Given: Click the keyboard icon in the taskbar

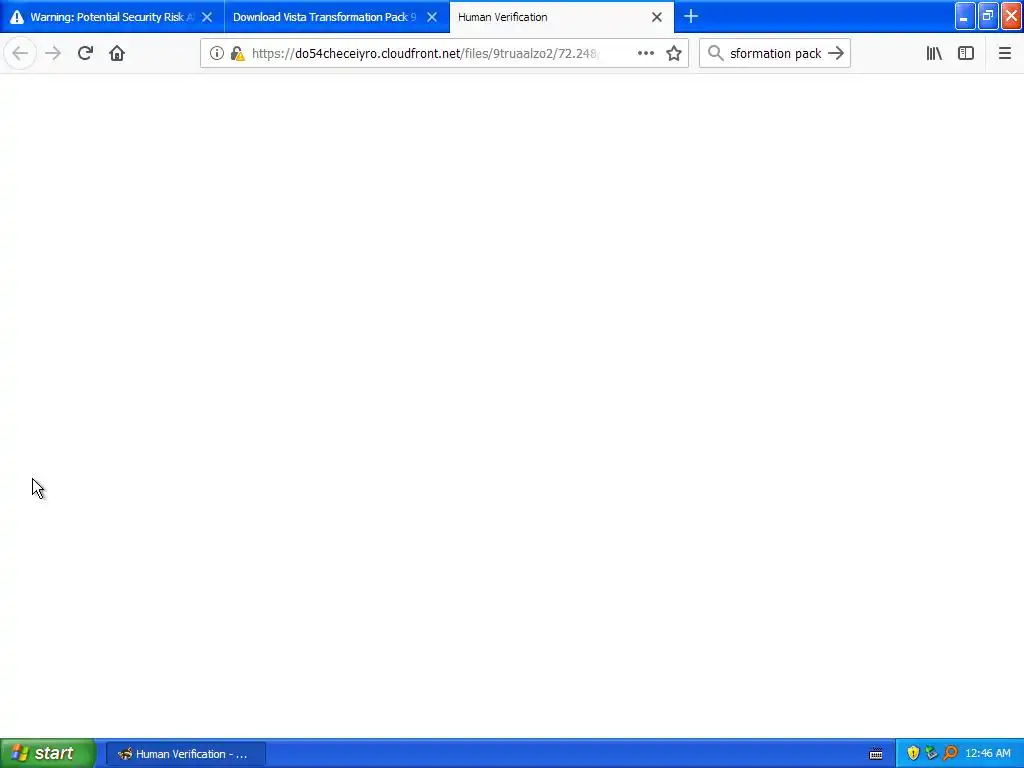Looking at the screenshot, I should coord(876,754).
